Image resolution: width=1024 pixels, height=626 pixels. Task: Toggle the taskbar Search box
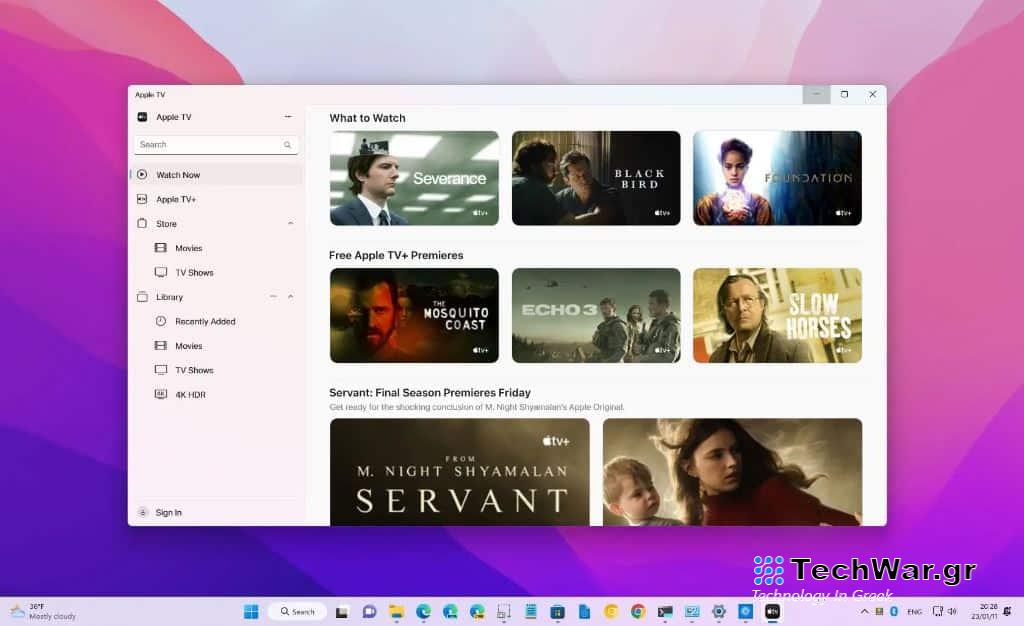pos(297,611)
